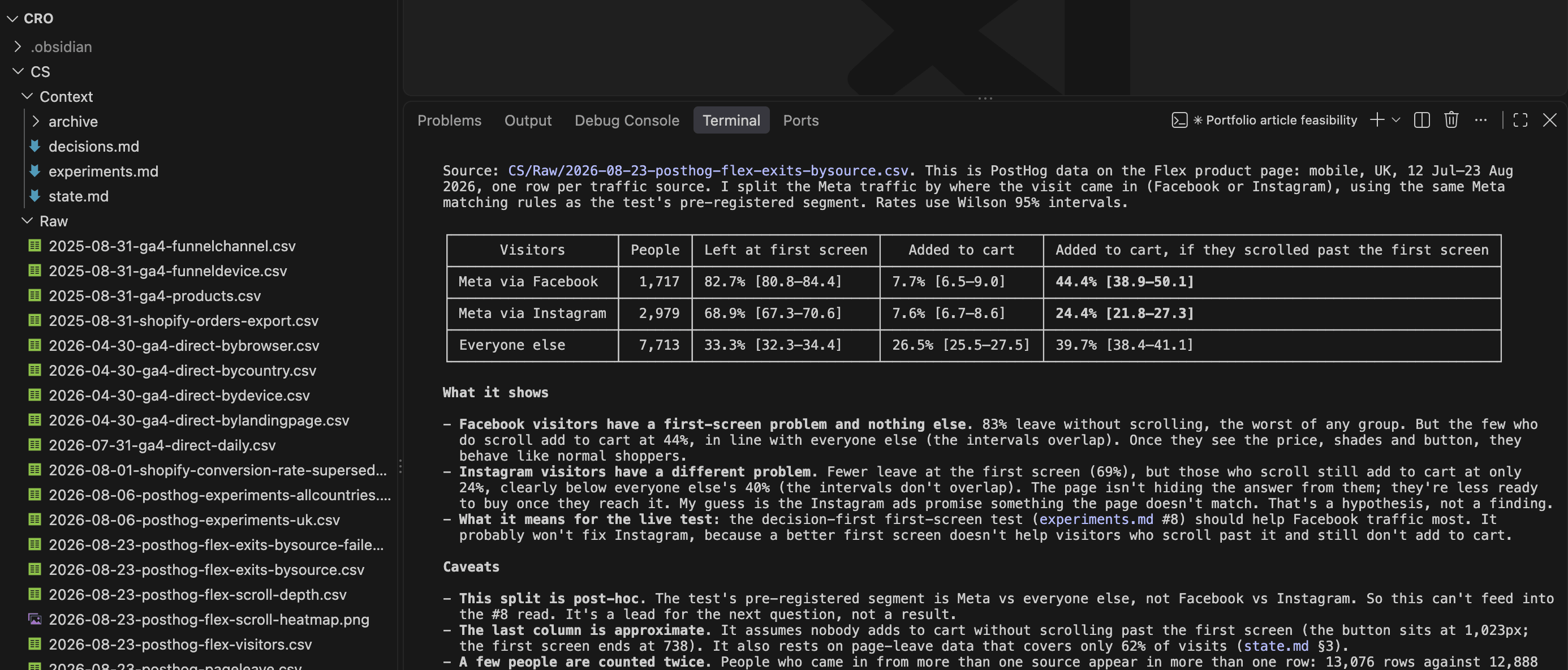The image size is (1568, 670).
Task: Split the terminal panel
Action: click(1422, 120)
